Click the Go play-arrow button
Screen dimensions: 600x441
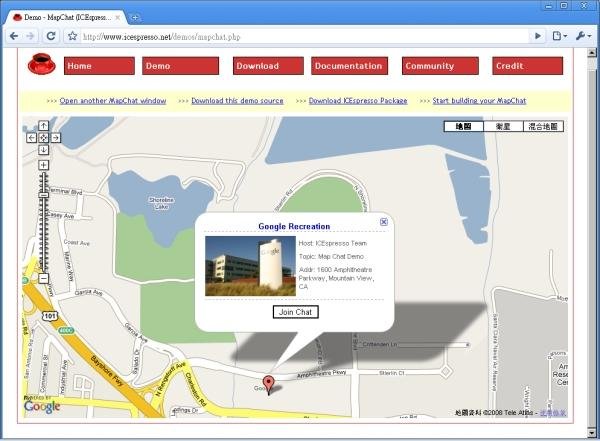[538, 36]
